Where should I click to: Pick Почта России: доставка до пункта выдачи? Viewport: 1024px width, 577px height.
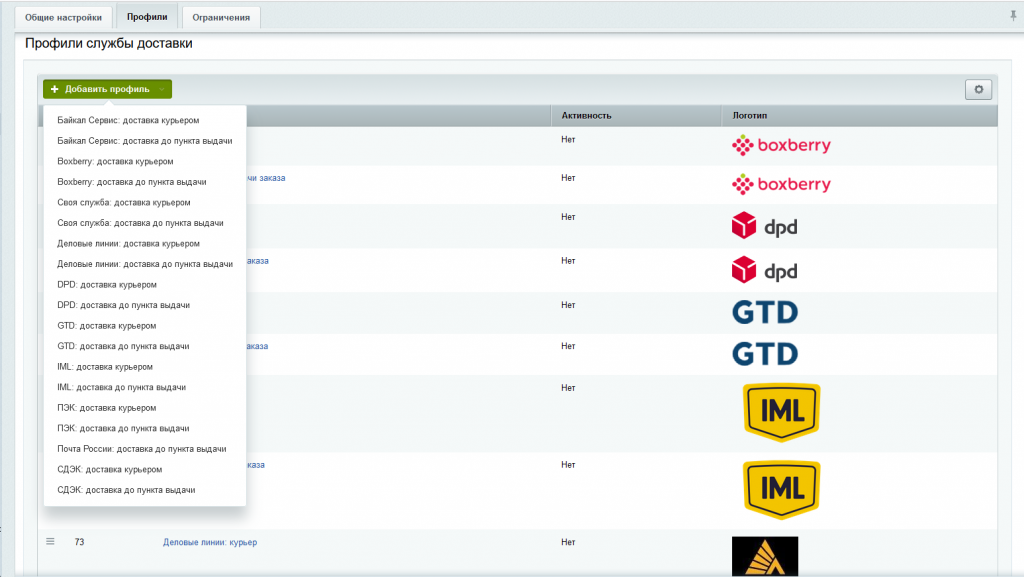[142, 449]
